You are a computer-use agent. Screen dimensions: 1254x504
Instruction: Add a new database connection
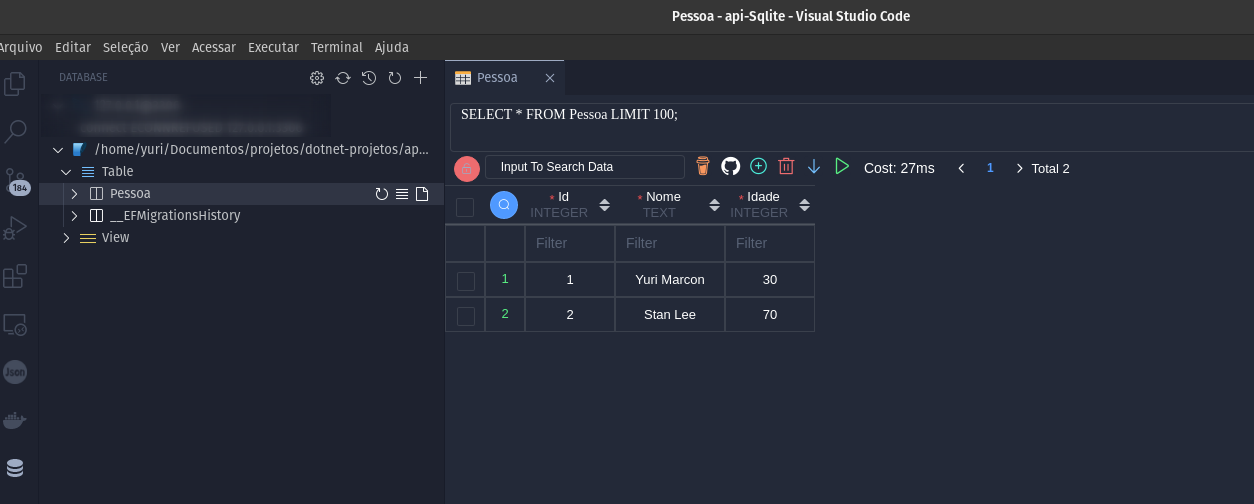tap(421, 78)
